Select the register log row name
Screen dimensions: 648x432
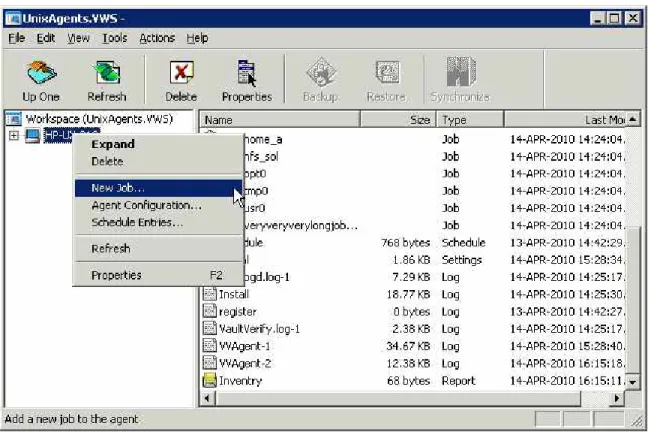click(x=238, y=312)
